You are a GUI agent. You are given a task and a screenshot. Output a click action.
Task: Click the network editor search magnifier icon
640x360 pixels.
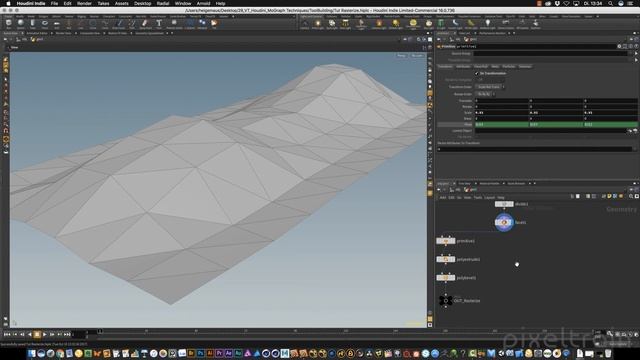(x=631, y=196)
